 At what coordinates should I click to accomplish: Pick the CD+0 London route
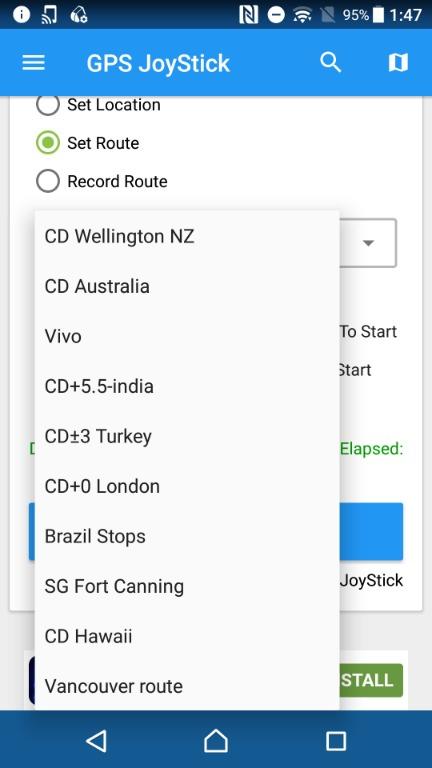point(187,486)
